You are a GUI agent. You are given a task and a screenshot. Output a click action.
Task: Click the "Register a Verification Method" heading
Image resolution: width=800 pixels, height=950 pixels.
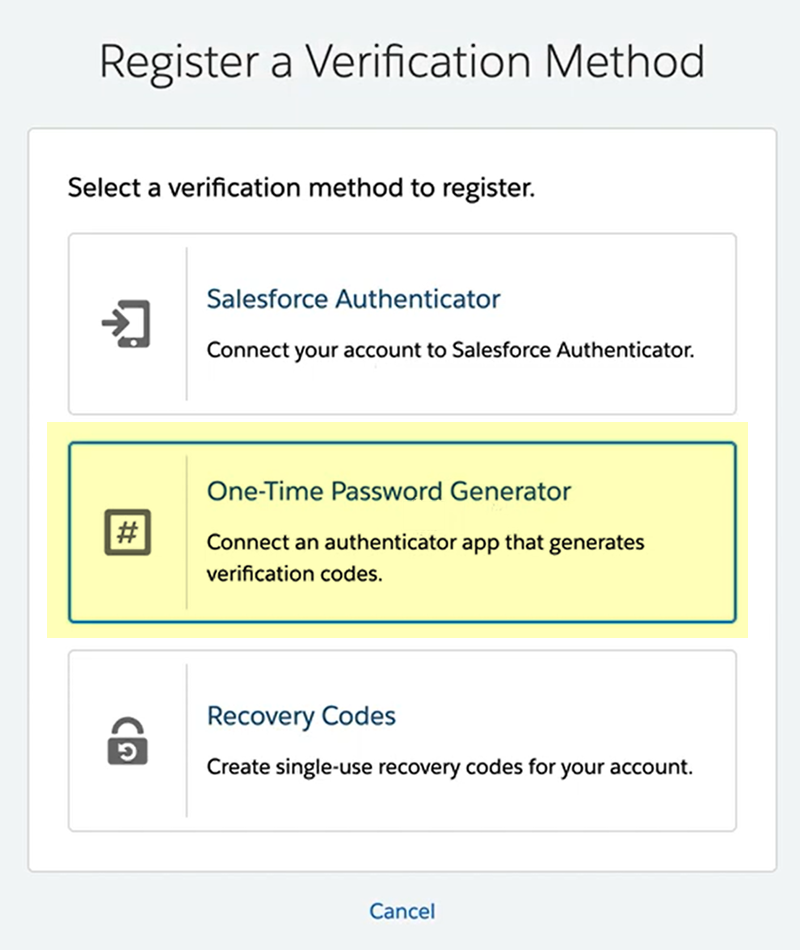click(x=402, y=61)
